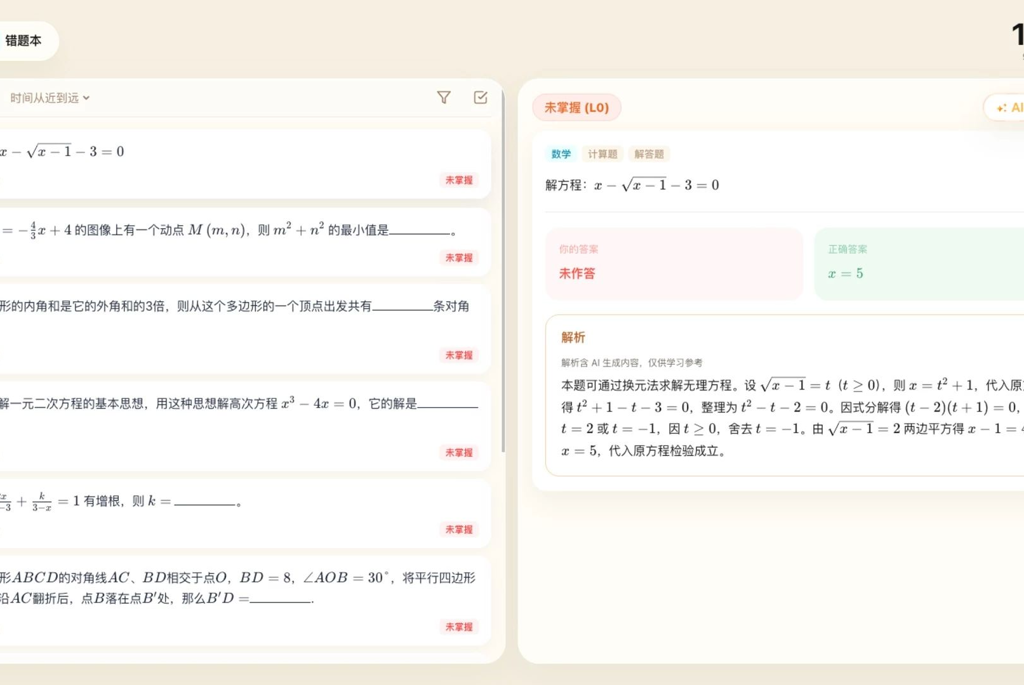
Task: Click the 解析 heading
Action: tap(573, 338)
